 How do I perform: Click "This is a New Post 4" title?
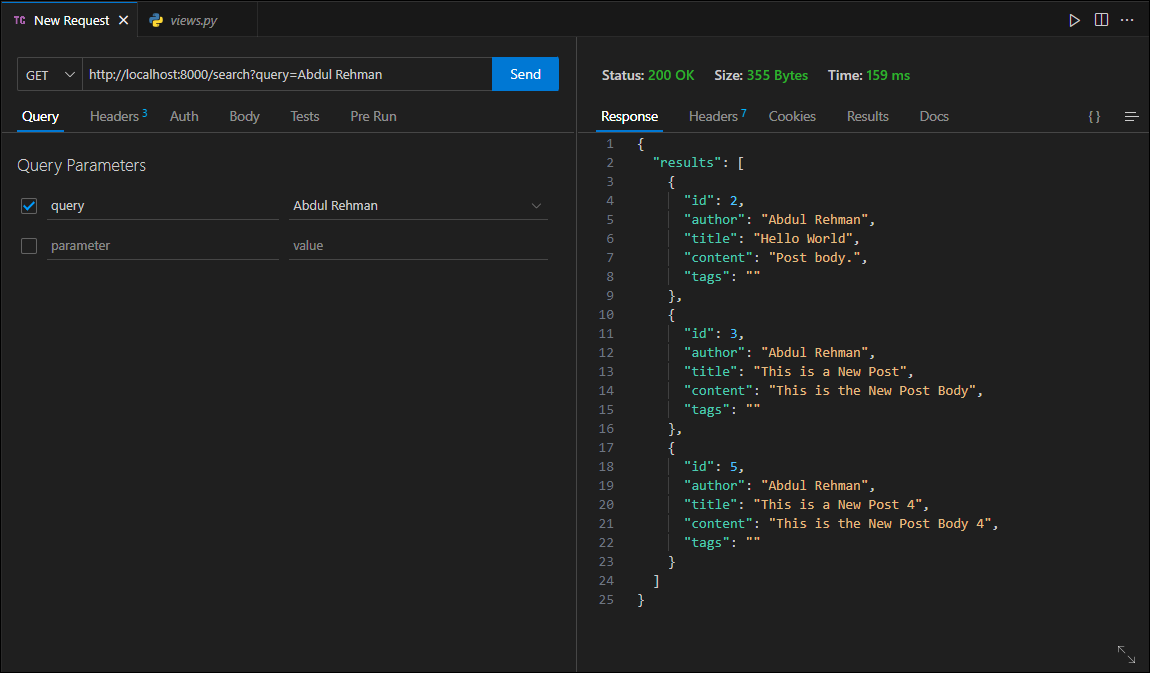click(838, 505)
